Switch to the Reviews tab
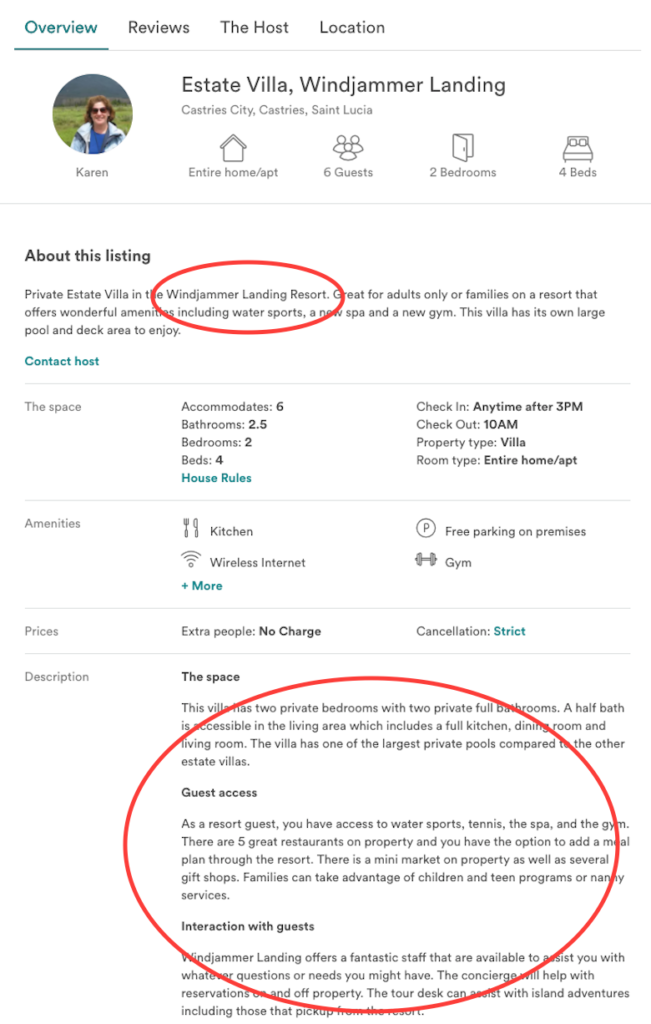Screen dimensions: 651x1024 [x=158, y=27]
